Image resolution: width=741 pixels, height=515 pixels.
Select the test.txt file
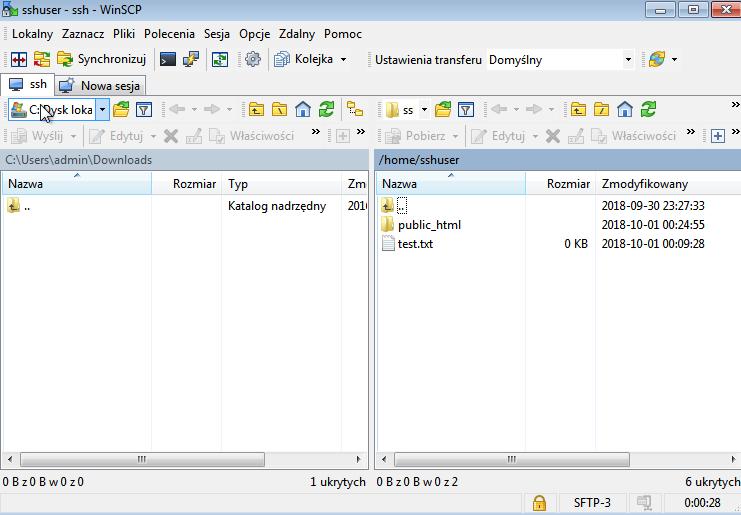[415, 244]
